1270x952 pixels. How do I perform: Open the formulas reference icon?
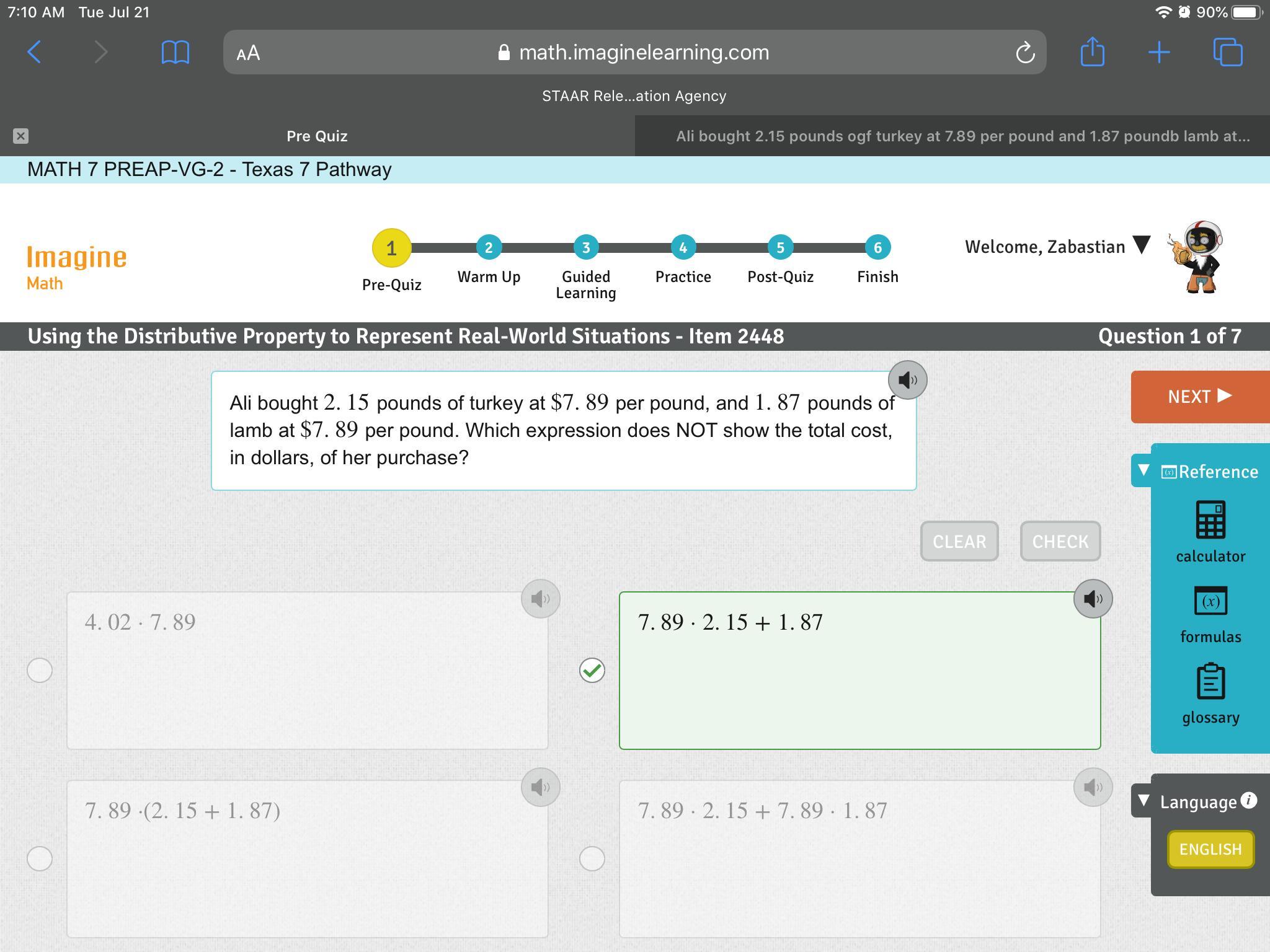tap(1210, 601)
